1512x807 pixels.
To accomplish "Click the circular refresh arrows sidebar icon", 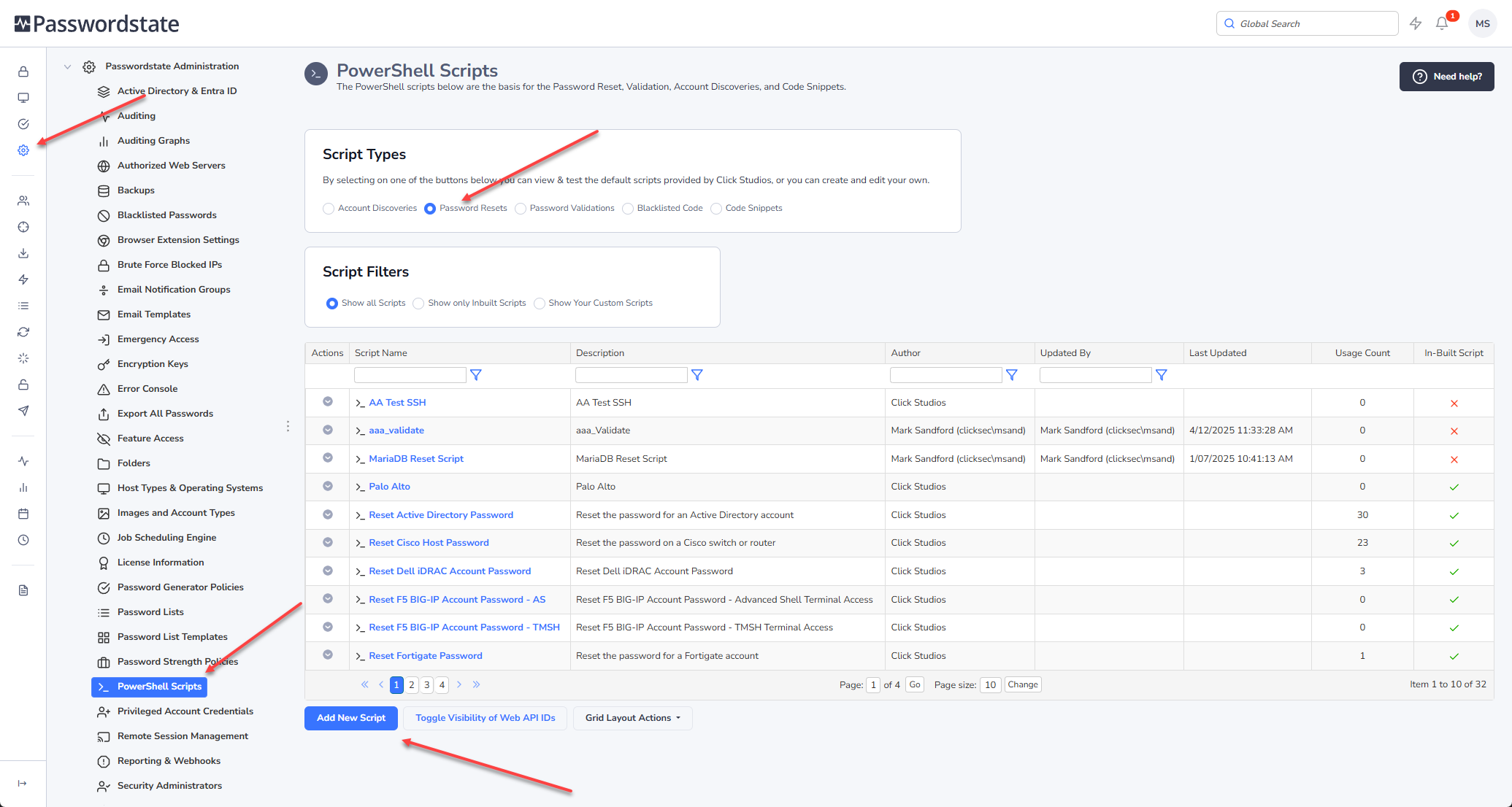I will pyautogui.click(x=23, y=332).
